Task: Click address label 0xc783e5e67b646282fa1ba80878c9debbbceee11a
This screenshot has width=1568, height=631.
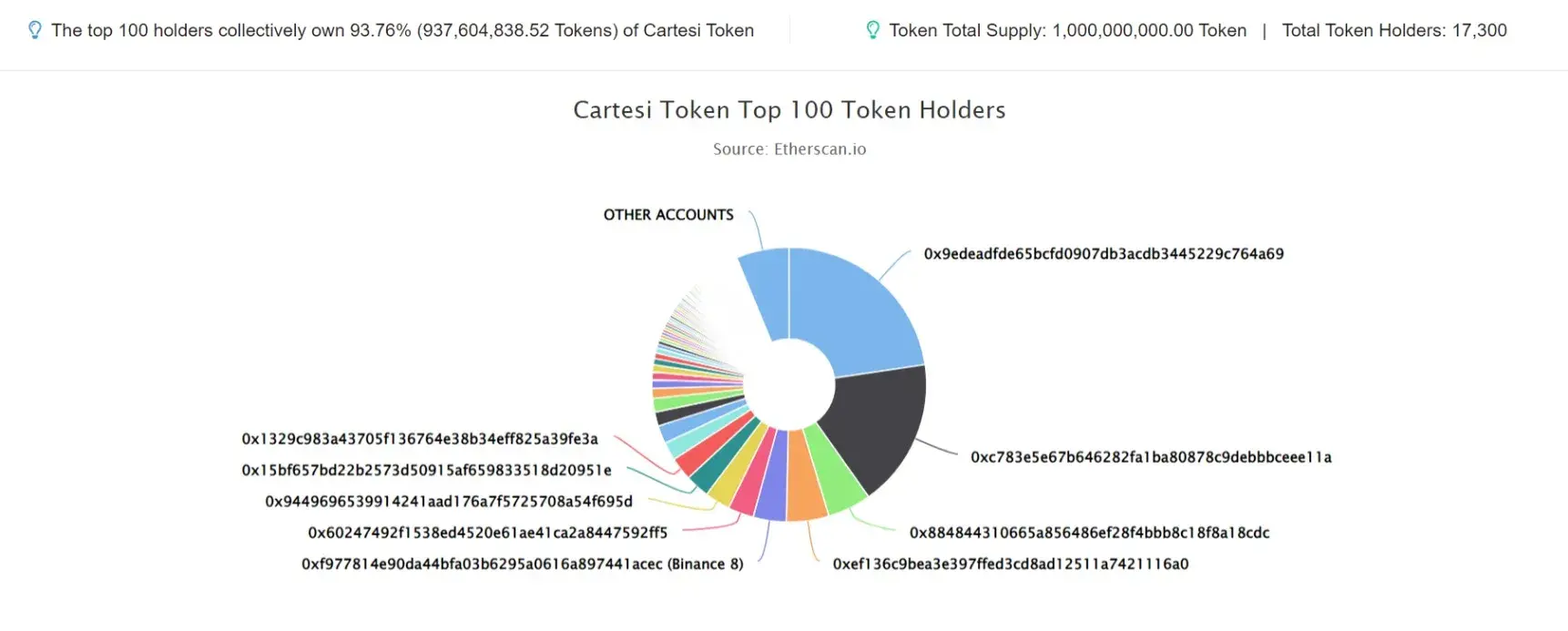Action: [x=1151, y=457]
